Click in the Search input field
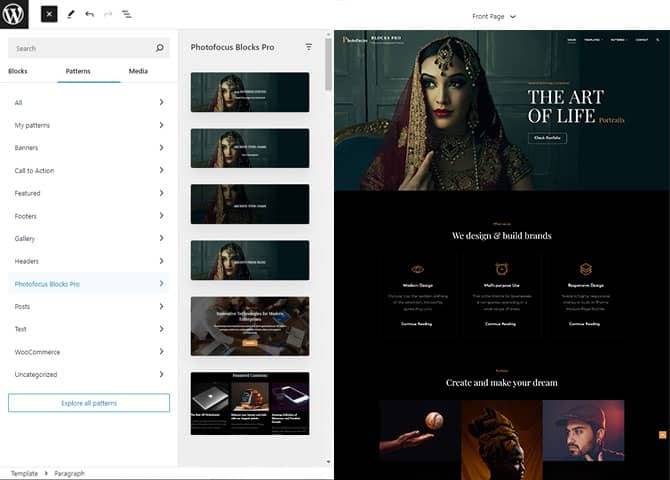Image resolution: width=670 pixels, height=480 pixels. click(x=80, y=48)
